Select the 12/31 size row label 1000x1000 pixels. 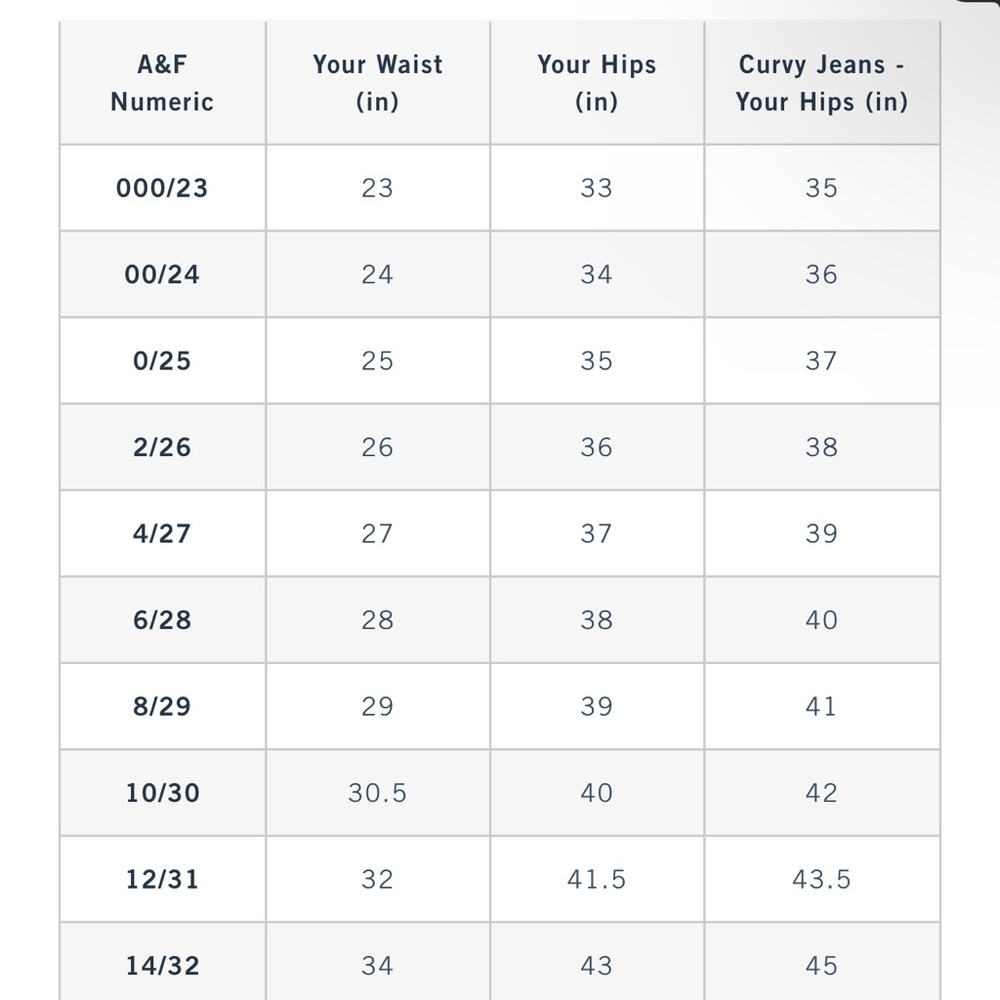point(162,879)
